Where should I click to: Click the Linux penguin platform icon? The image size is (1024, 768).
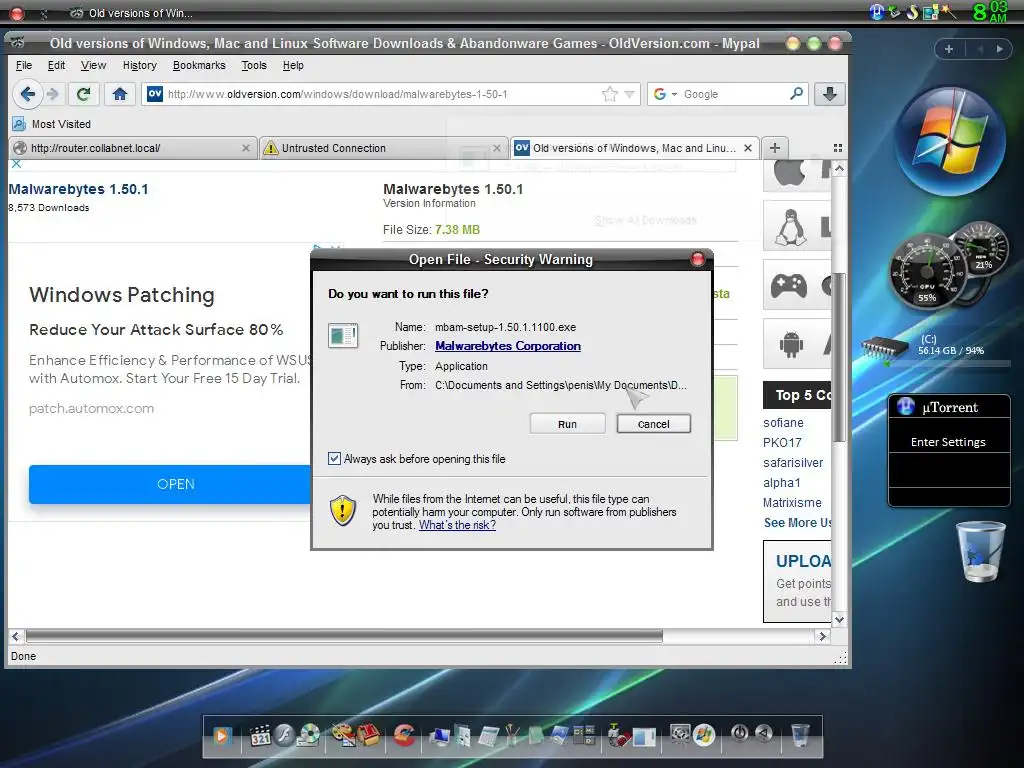[791, 227]
